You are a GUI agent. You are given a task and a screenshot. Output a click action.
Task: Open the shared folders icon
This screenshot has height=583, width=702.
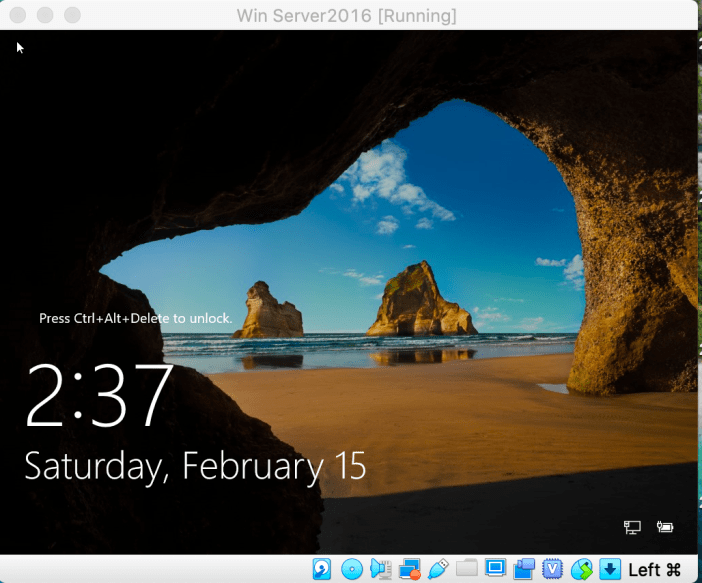coord(467,569)
